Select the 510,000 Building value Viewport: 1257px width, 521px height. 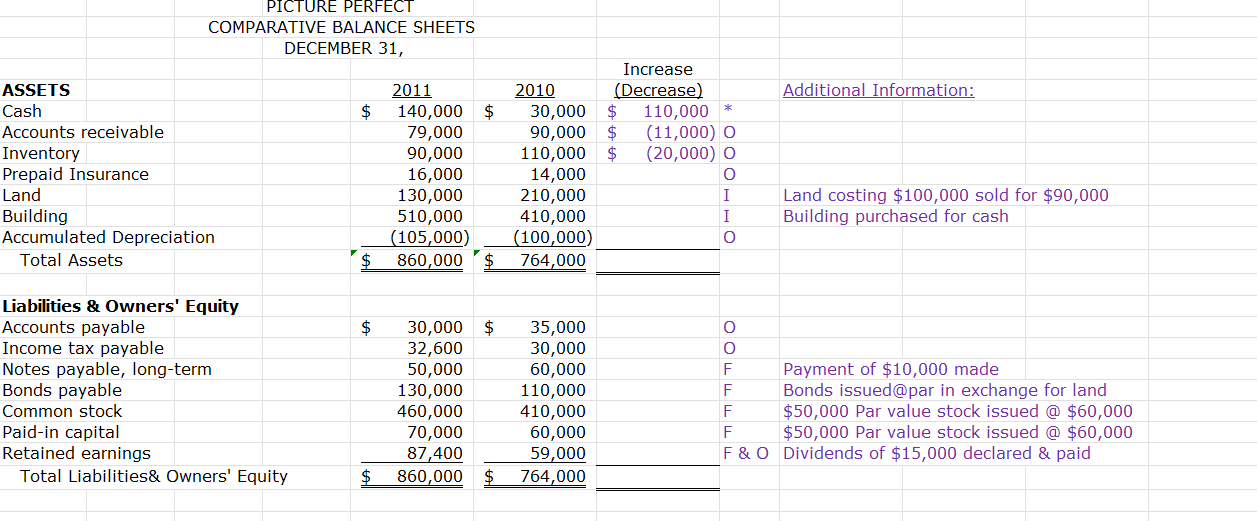pyautogui.click(x=430, y=216)
